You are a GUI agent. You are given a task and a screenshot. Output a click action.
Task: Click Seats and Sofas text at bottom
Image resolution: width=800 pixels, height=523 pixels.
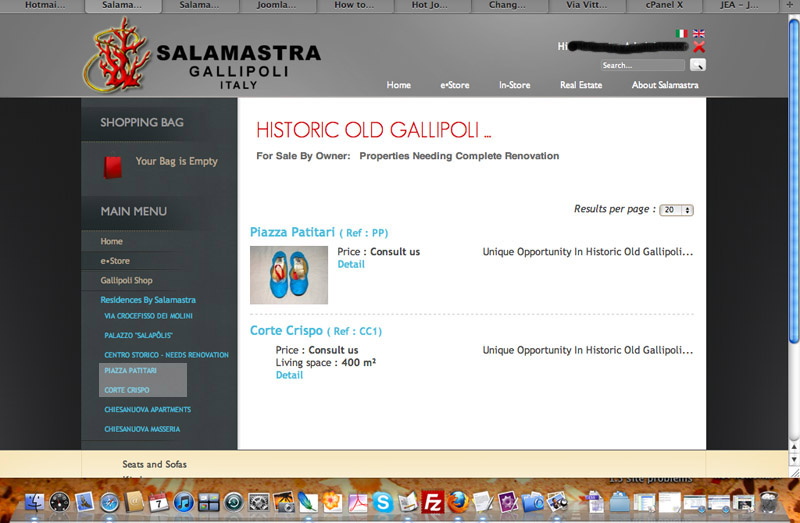[155, 464]
